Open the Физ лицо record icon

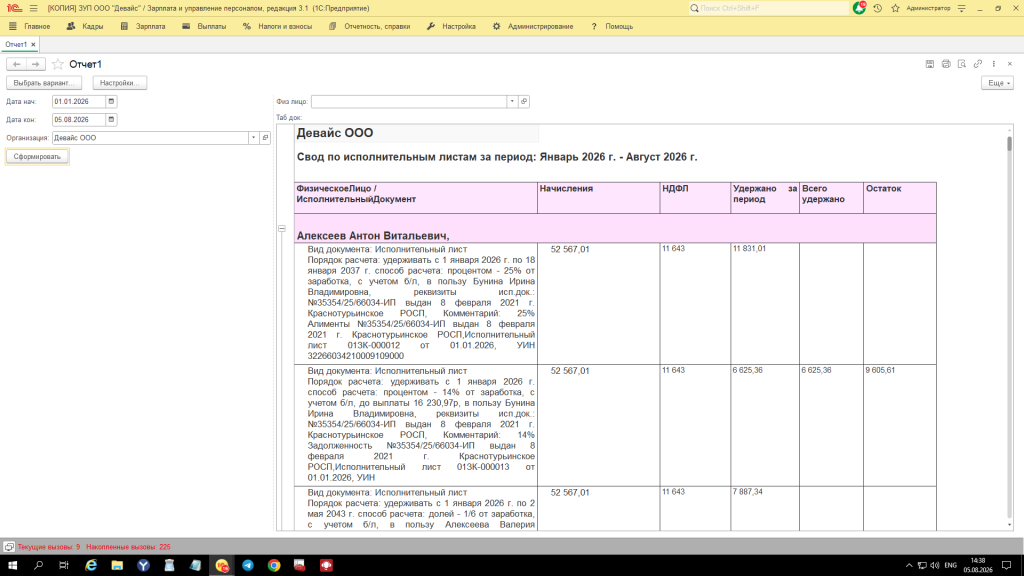524,101
